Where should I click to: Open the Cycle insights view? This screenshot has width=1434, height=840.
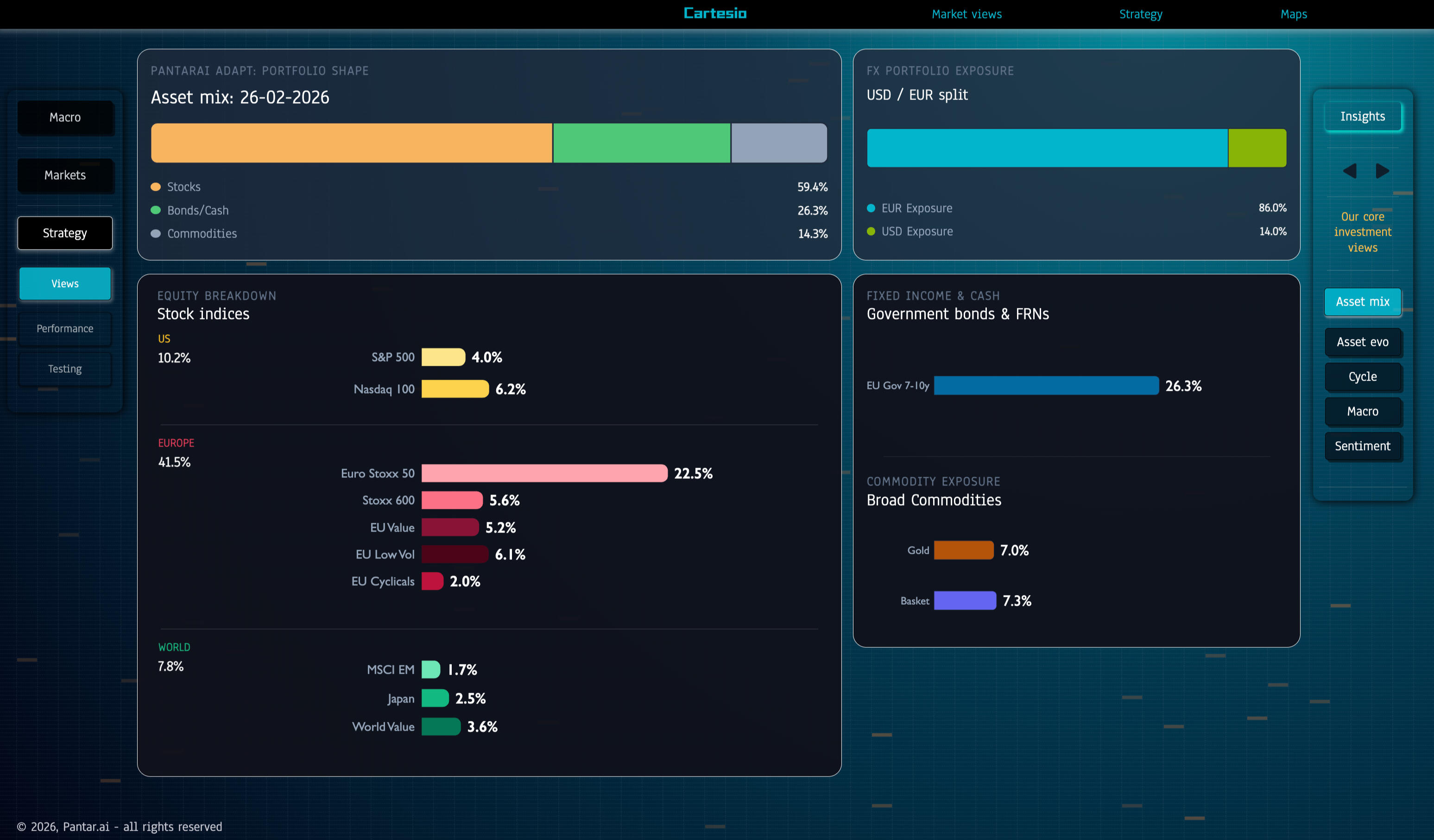coord(1362,376)
